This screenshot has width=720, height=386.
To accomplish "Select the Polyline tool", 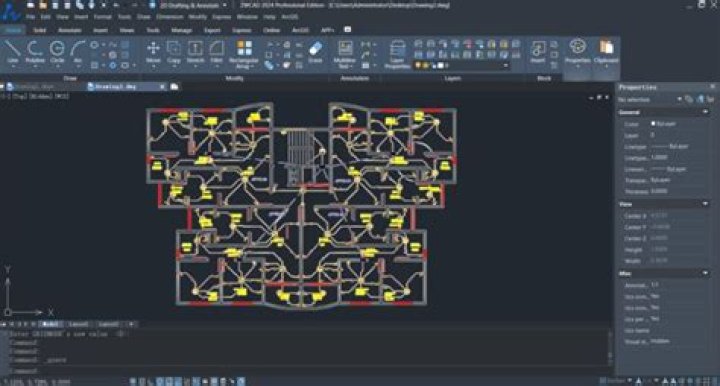I will pyautogui.click(x=34, y=52).
